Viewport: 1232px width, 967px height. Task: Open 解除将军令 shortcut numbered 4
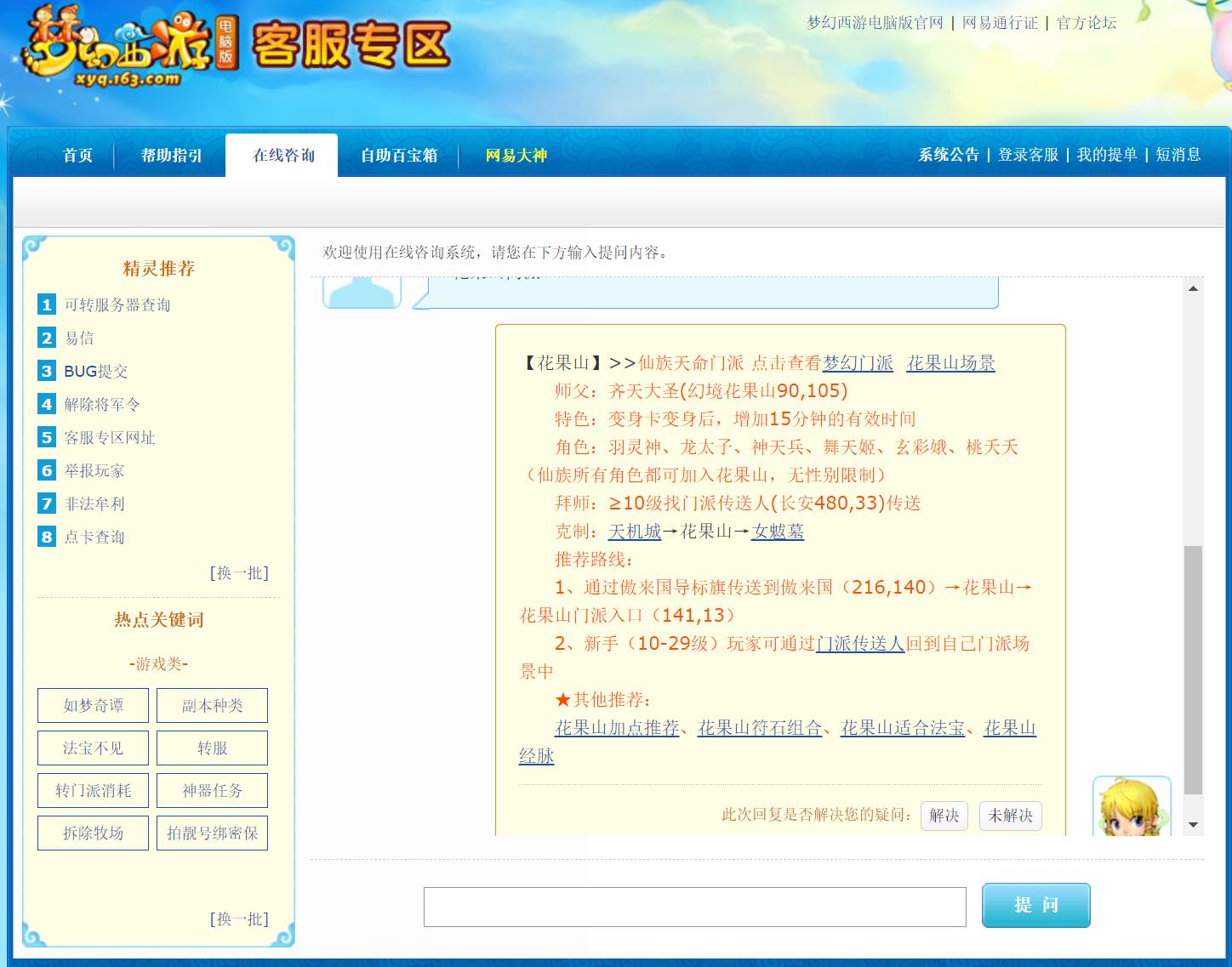[100, 404]
